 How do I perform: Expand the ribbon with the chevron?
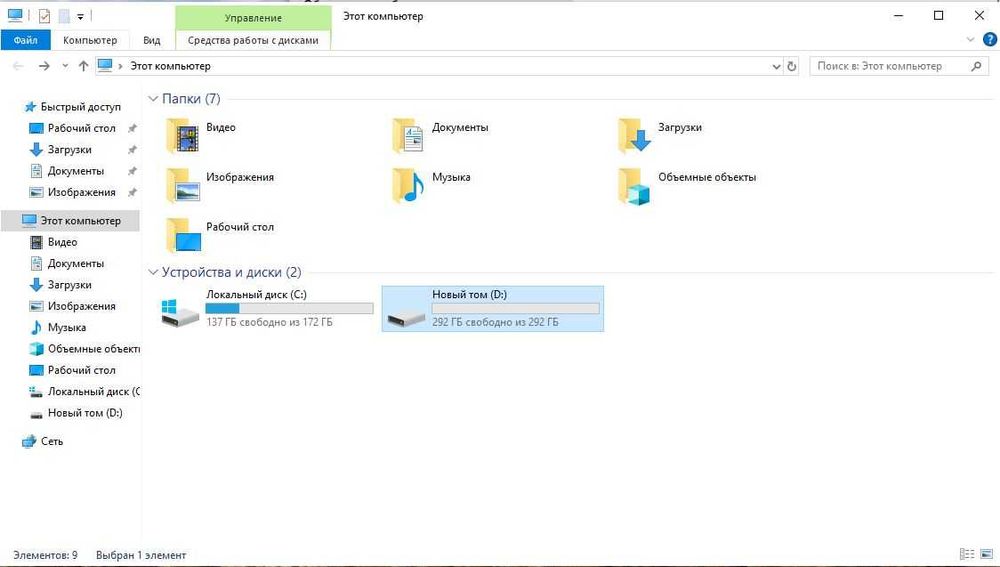pyautogui.click(x=971, y=40)
